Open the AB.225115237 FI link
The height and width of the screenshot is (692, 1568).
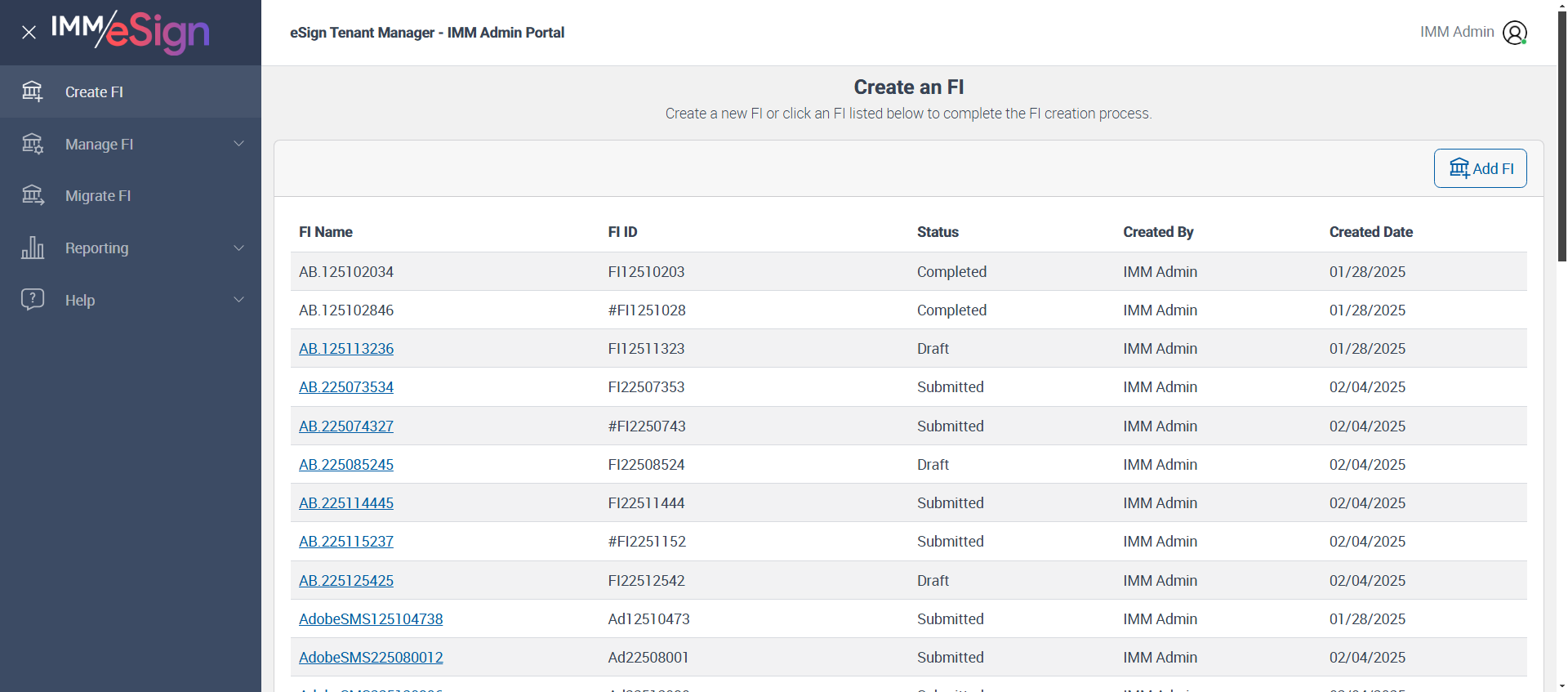346,542
